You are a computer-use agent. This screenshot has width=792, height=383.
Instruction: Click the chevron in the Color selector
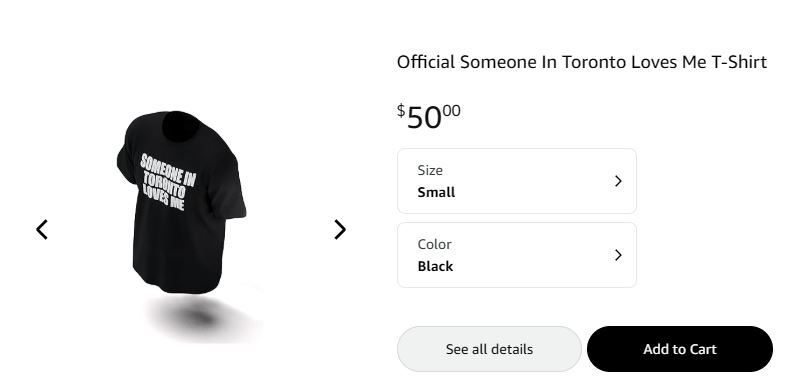pos(618,255)
